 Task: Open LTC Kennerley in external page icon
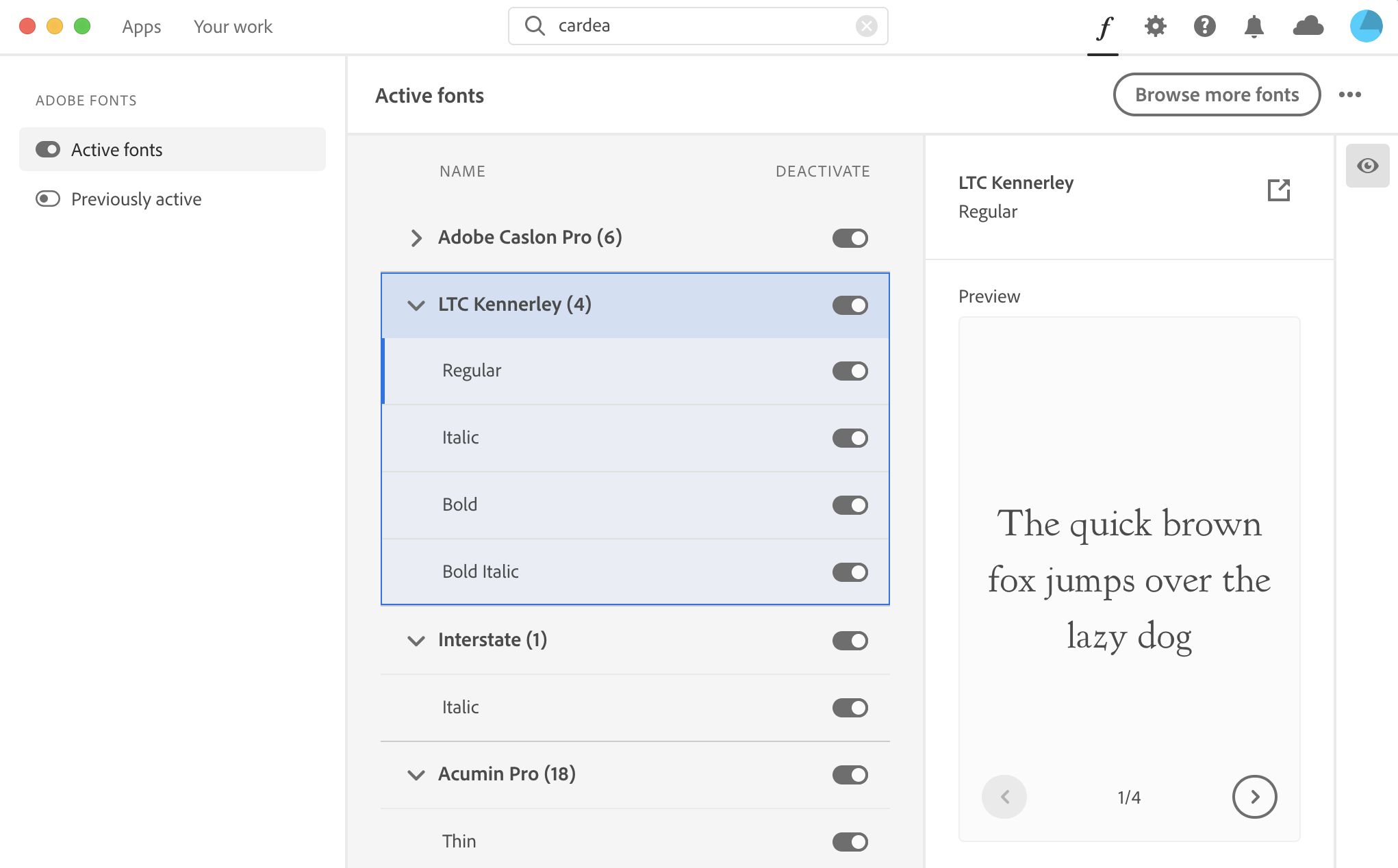(1278, 190)
